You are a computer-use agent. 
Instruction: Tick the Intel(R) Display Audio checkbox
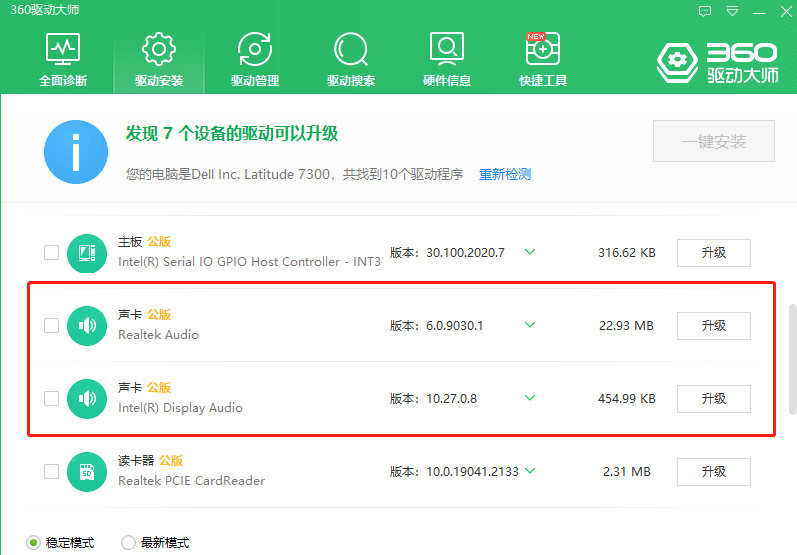coord(51,398)
